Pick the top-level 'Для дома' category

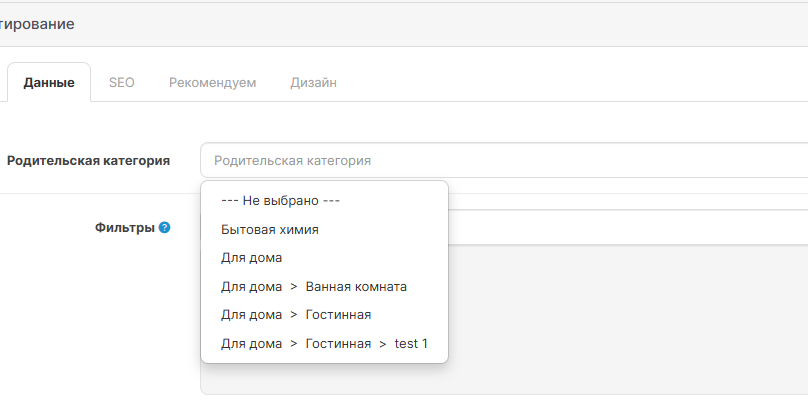pyautogui.click(x=251, y=258)
